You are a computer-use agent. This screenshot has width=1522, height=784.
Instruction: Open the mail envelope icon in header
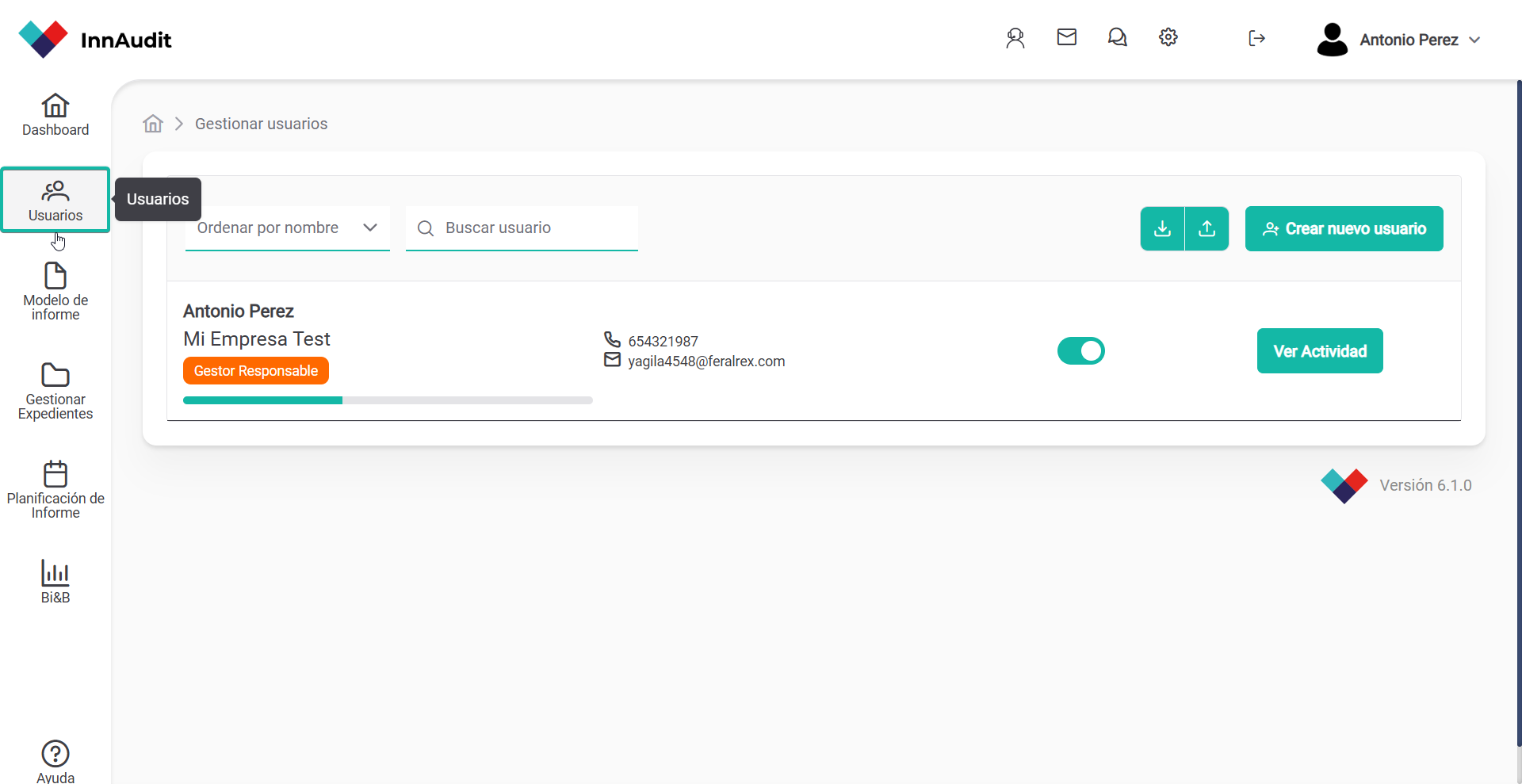1066,37
